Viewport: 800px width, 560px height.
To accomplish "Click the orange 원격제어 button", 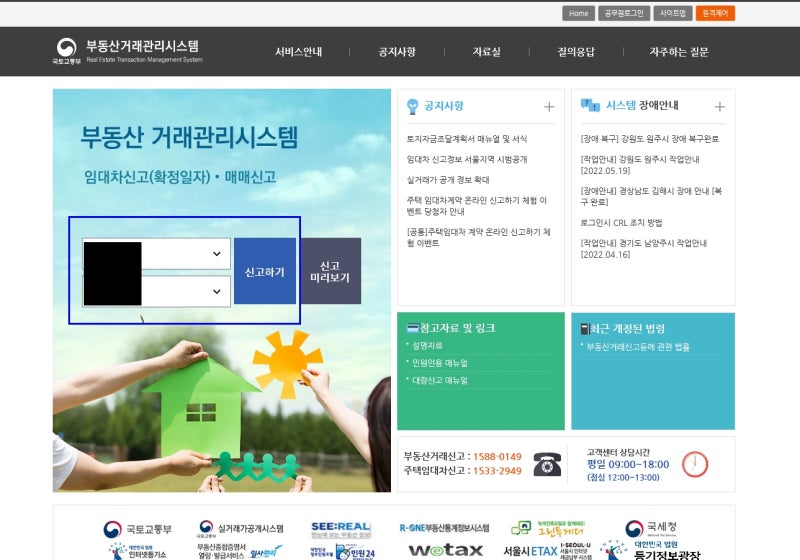I will pyautogui.click(x=715, y=13).
